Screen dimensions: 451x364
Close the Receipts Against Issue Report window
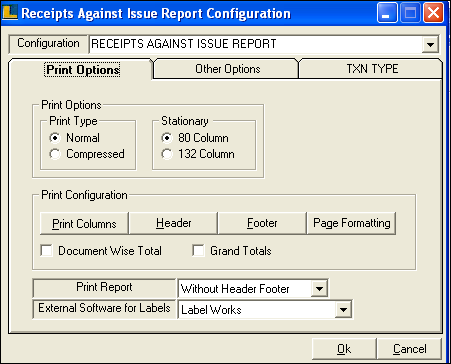[x=433, y=13]
